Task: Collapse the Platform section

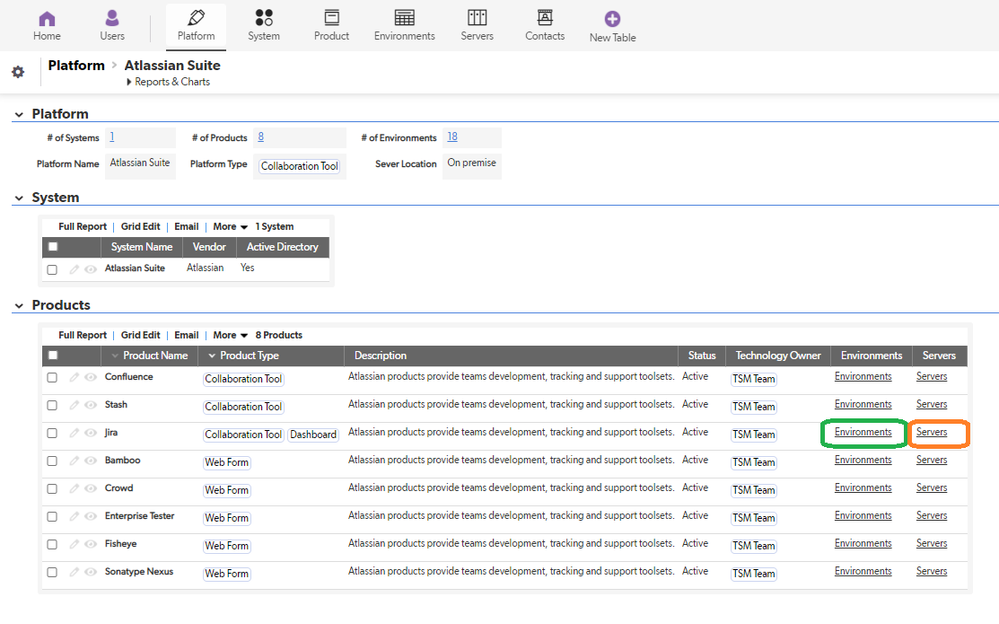Action: [19, 115]
